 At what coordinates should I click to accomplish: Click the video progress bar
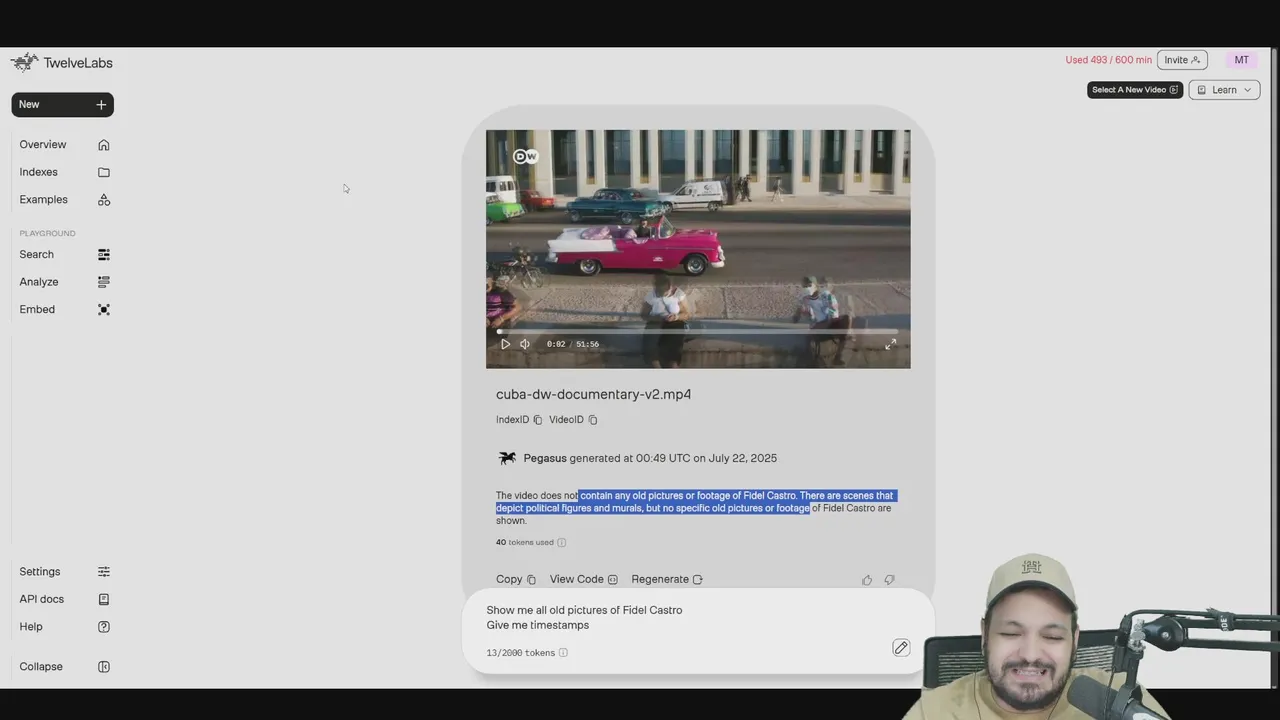pyautogui.click(x=698, y=331)
